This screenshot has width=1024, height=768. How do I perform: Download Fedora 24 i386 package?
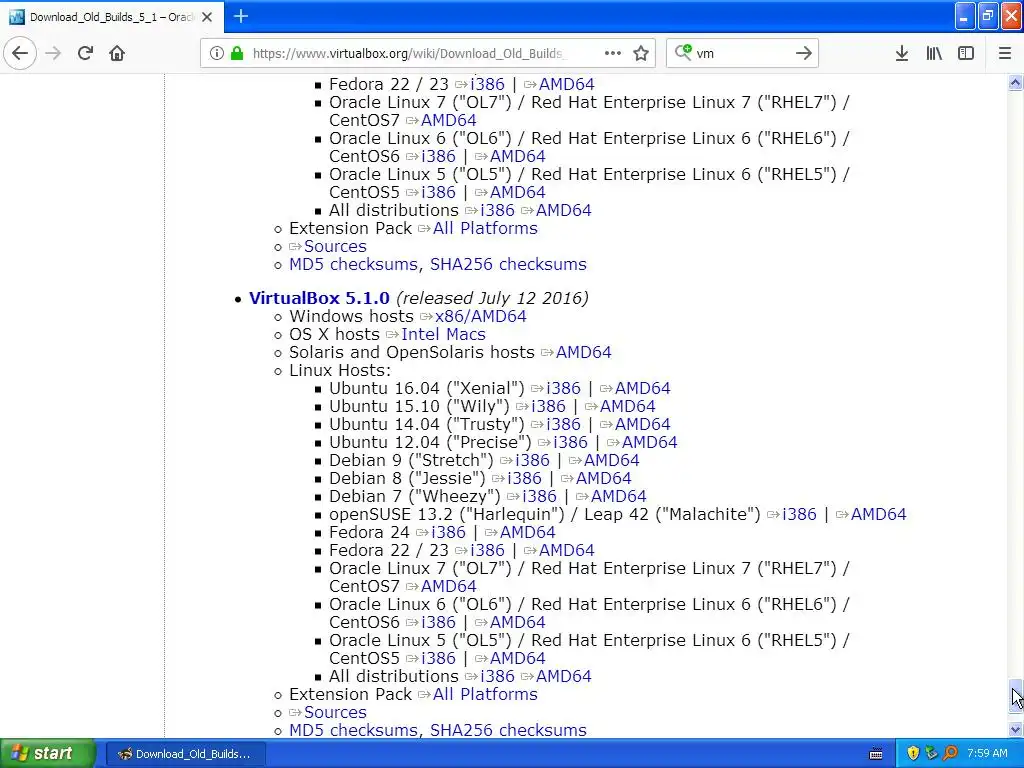pos(448,533)
